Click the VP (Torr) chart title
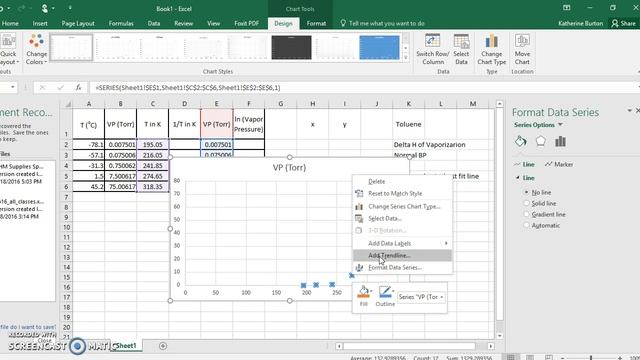640x360 pixels. [289, 167]
